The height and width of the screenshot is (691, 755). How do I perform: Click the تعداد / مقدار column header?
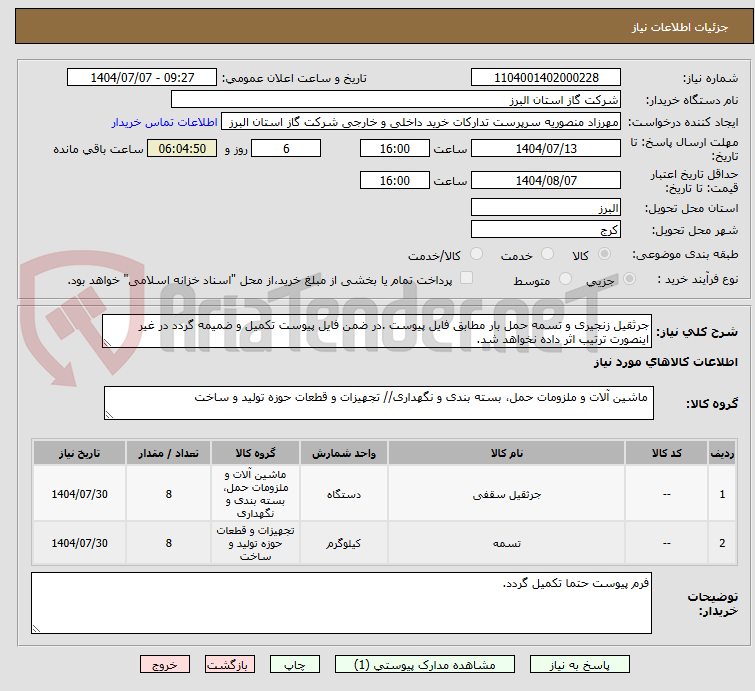tap(169, 453)
